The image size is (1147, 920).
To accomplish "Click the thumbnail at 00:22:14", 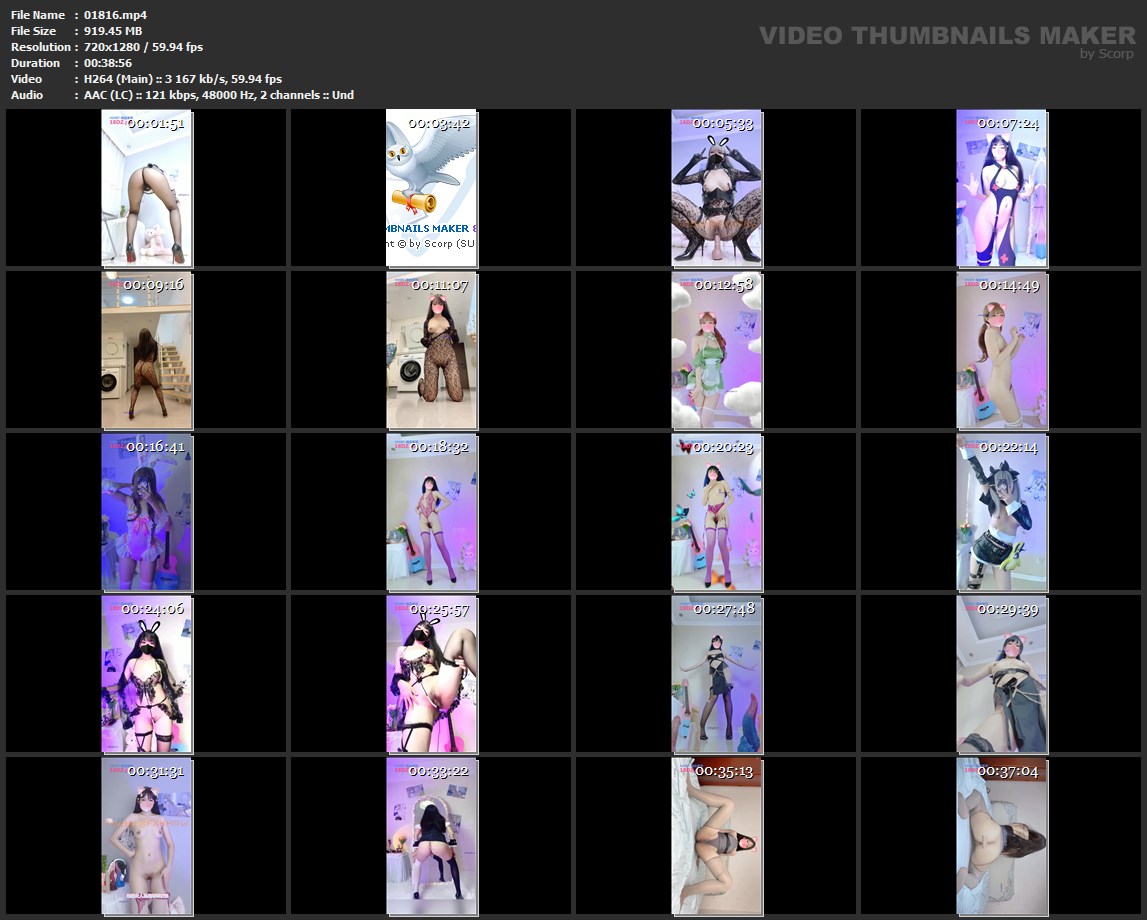I will (x=1002, y=512).
